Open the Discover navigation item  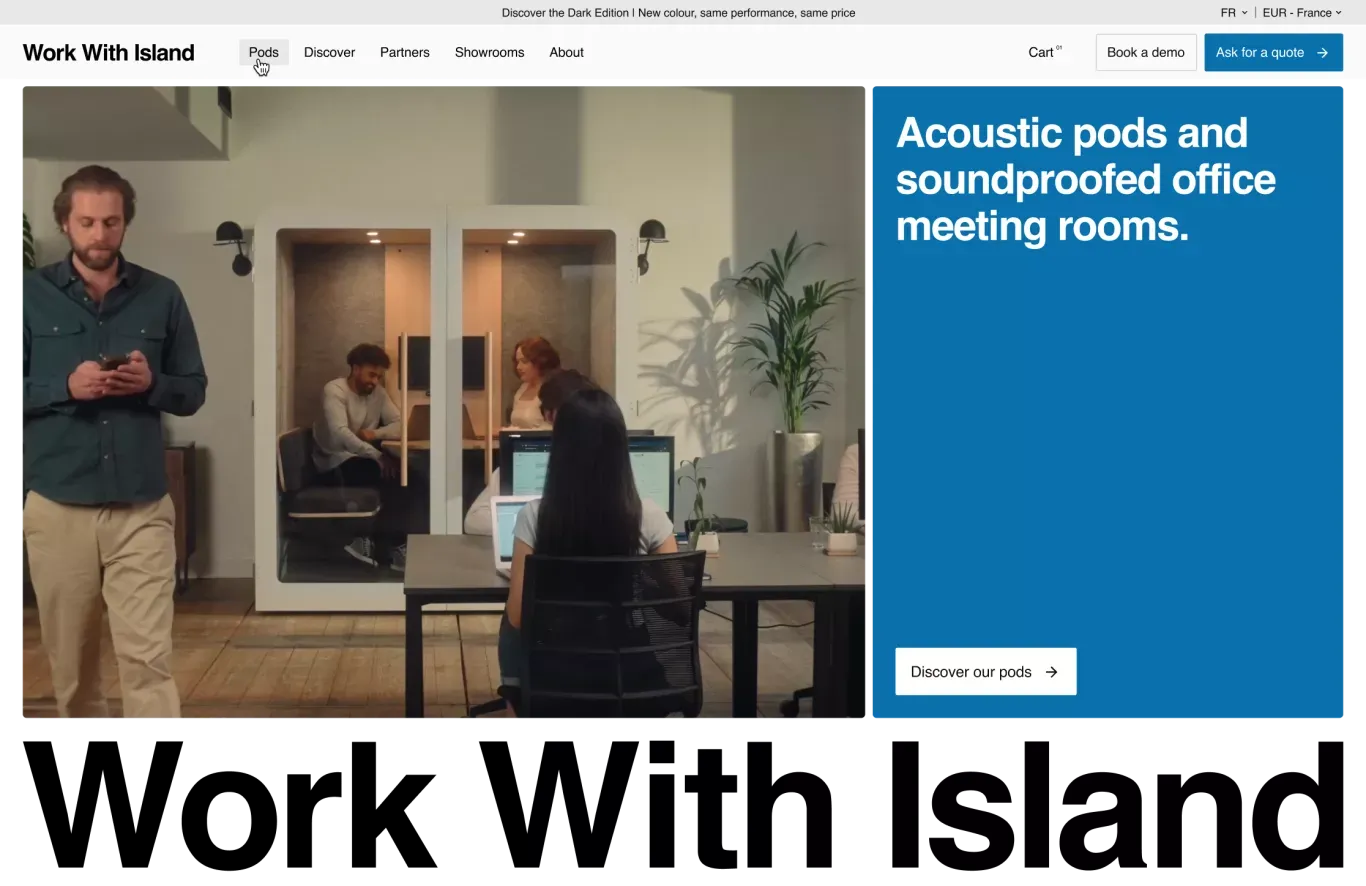click(329, 52)
